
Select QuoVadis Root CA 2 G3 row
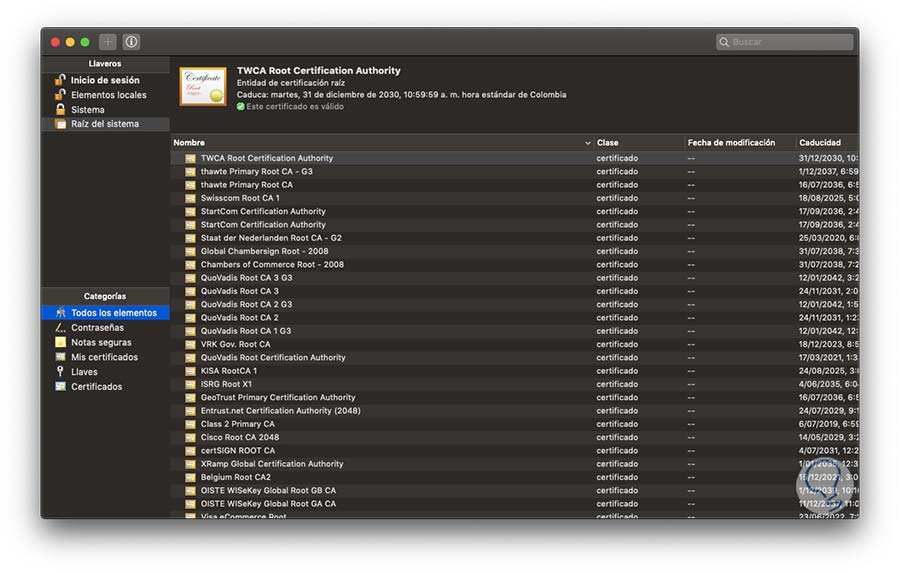pyautogui.click(x=515, y=304)
